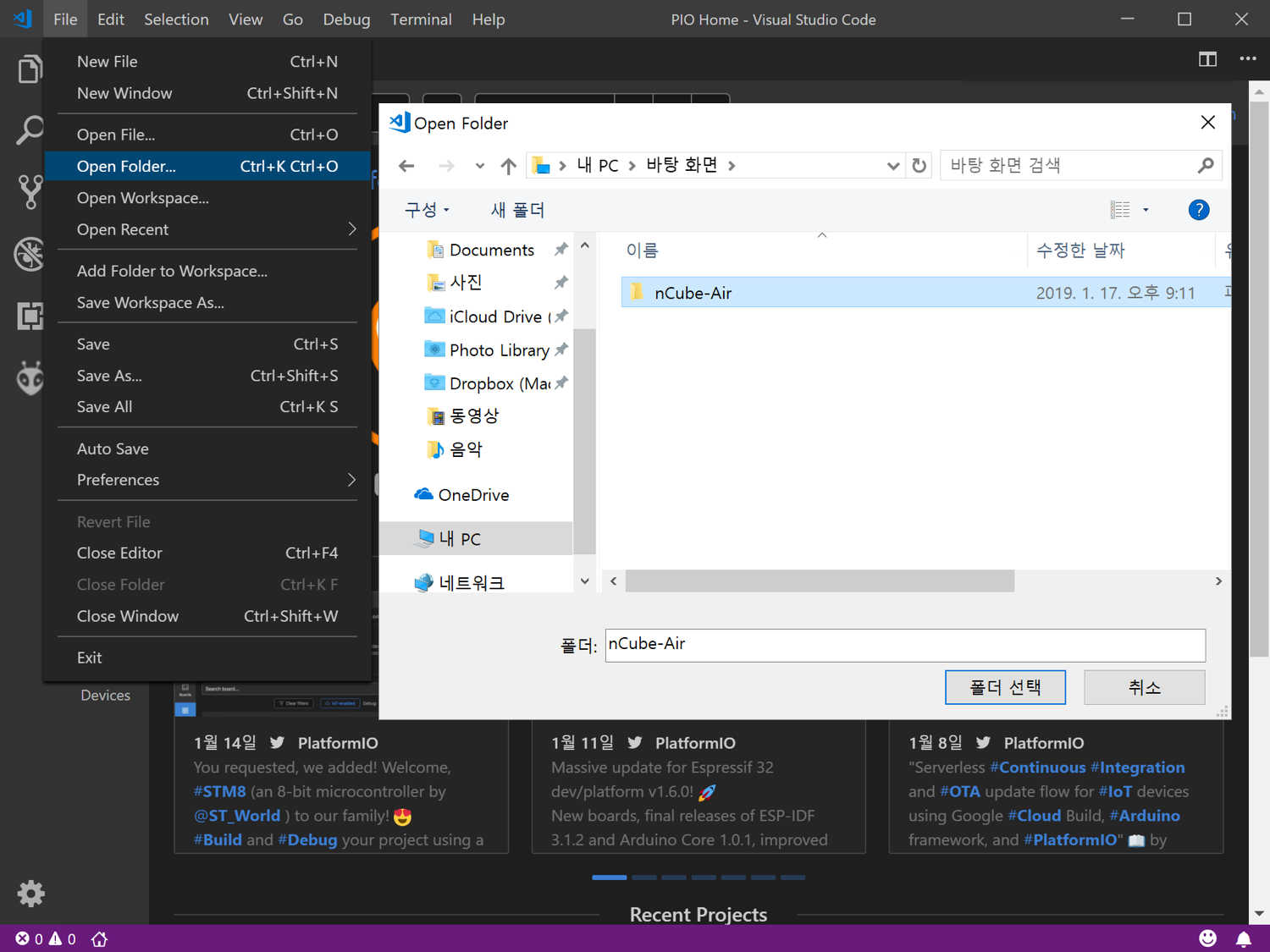Image resolution: width=1270 pixels, height=952 pixels.
Task: Click the #Arduino hashtag link
Action: pos(1145,816)
